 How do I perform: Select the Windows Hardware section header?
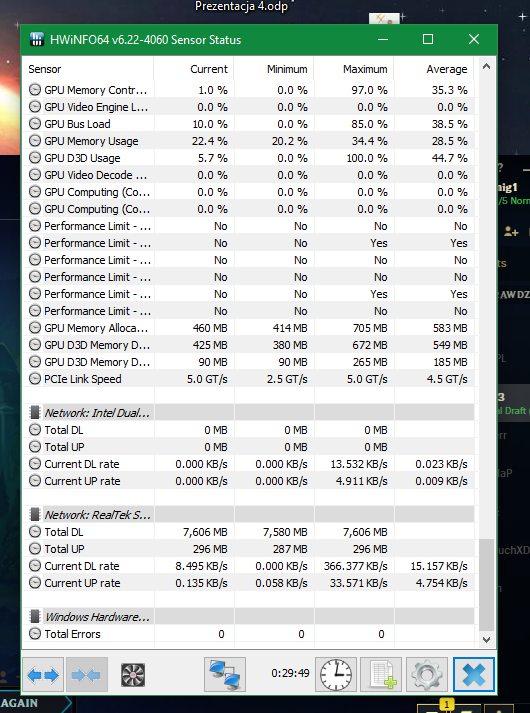248,617
